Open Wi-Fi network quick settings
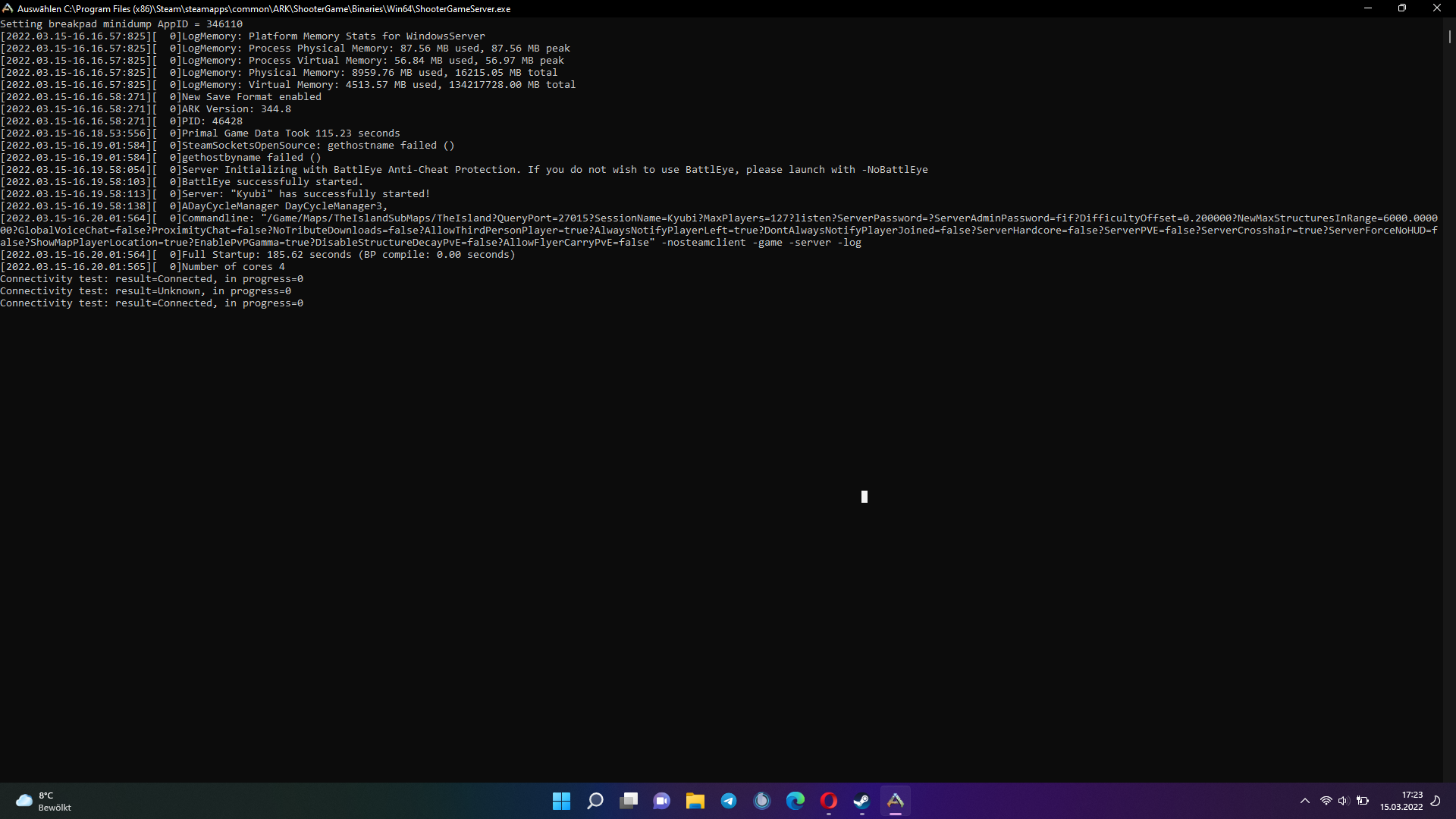 (x=1326, y=801)
